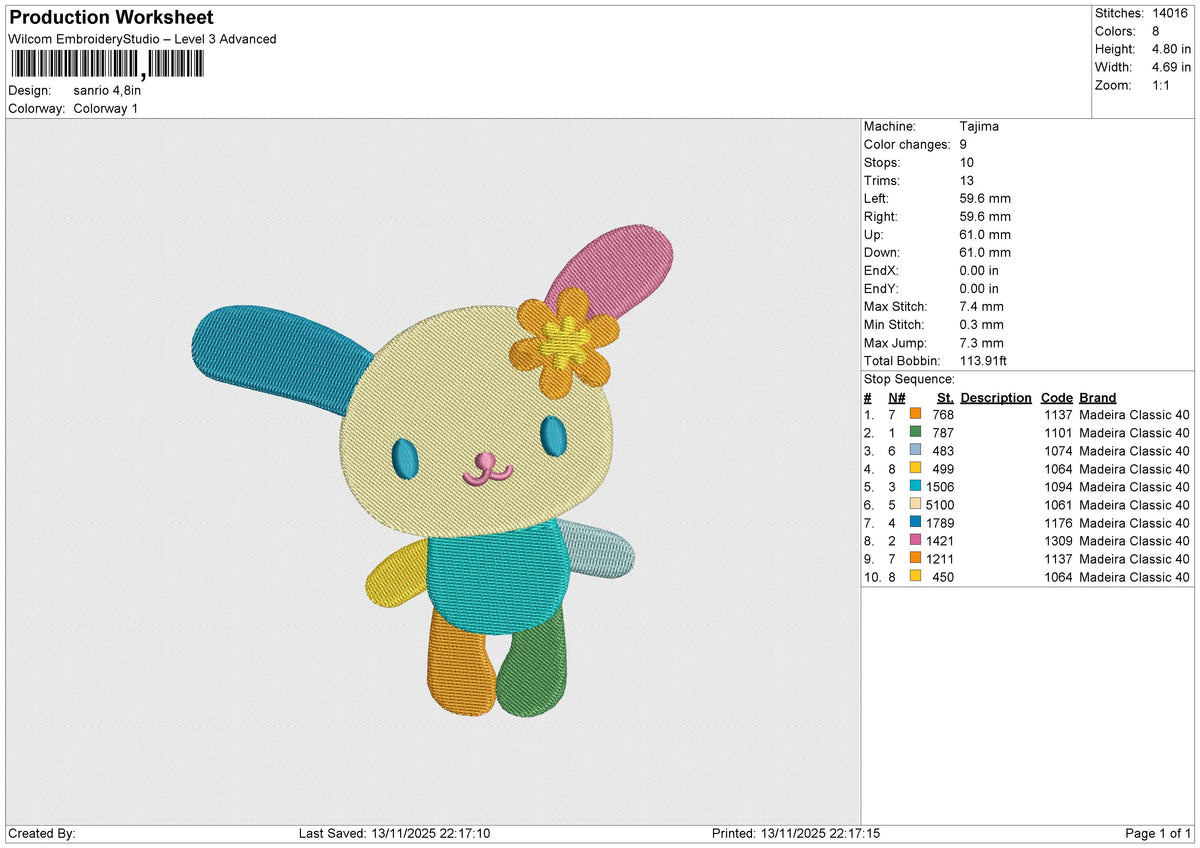Click the 'Up:' label

click(x=874, y=235)
